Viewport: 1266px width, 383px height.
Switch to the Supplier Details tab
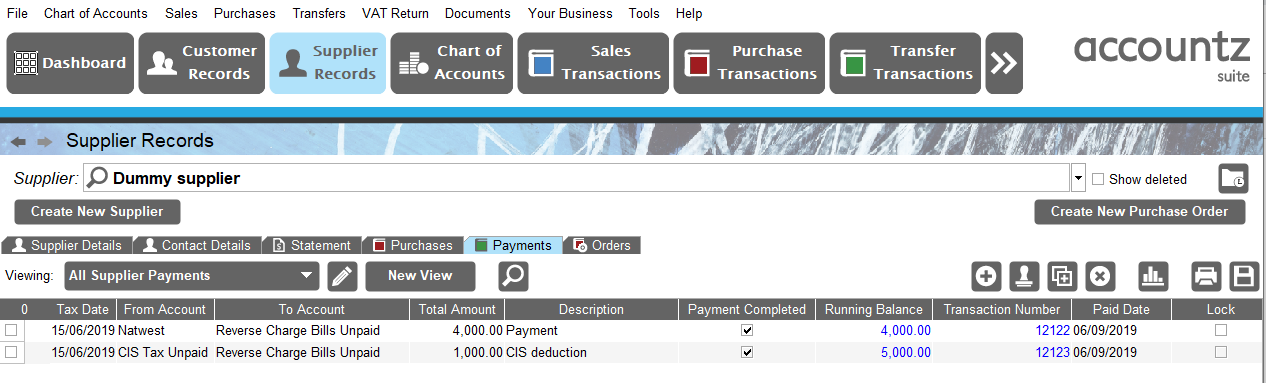(67, 245)
